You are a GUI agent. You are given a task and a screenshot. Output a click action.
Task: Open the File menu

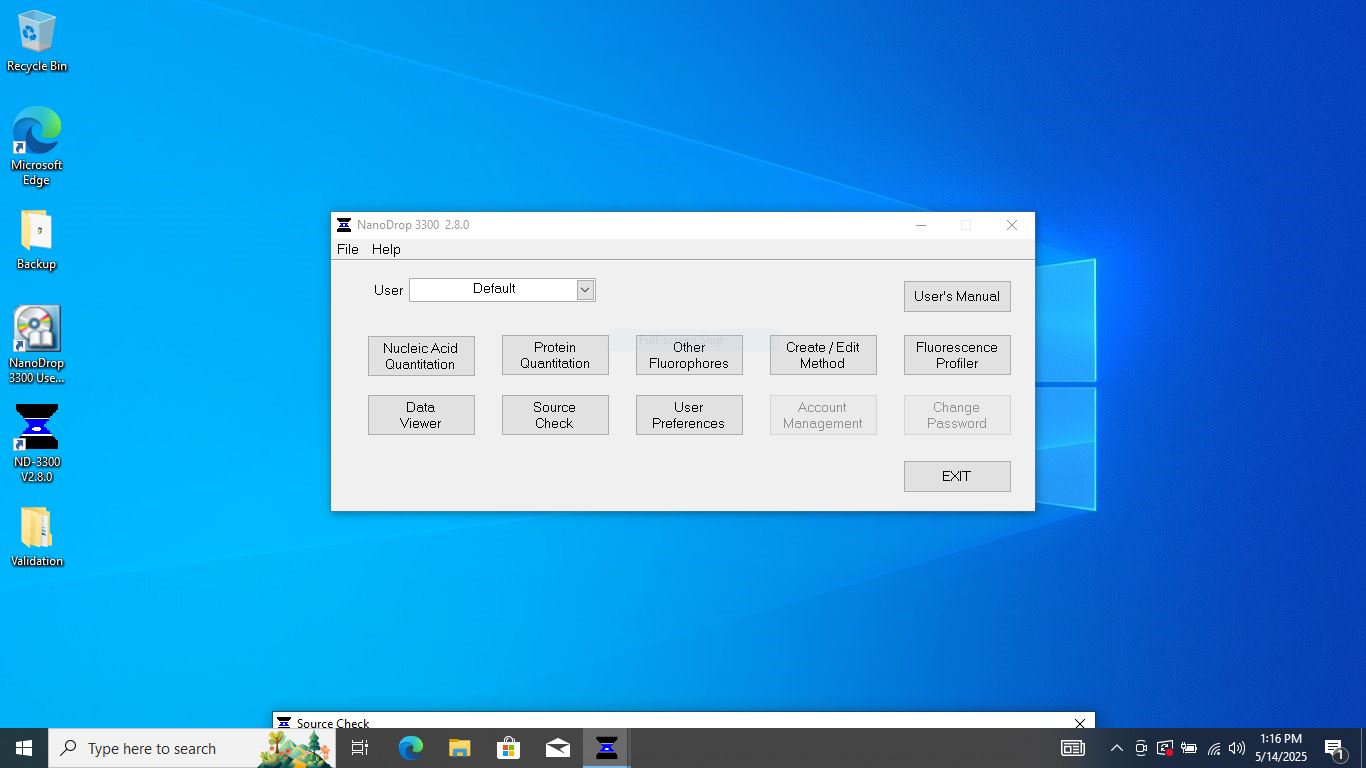(x=347, y=249)
